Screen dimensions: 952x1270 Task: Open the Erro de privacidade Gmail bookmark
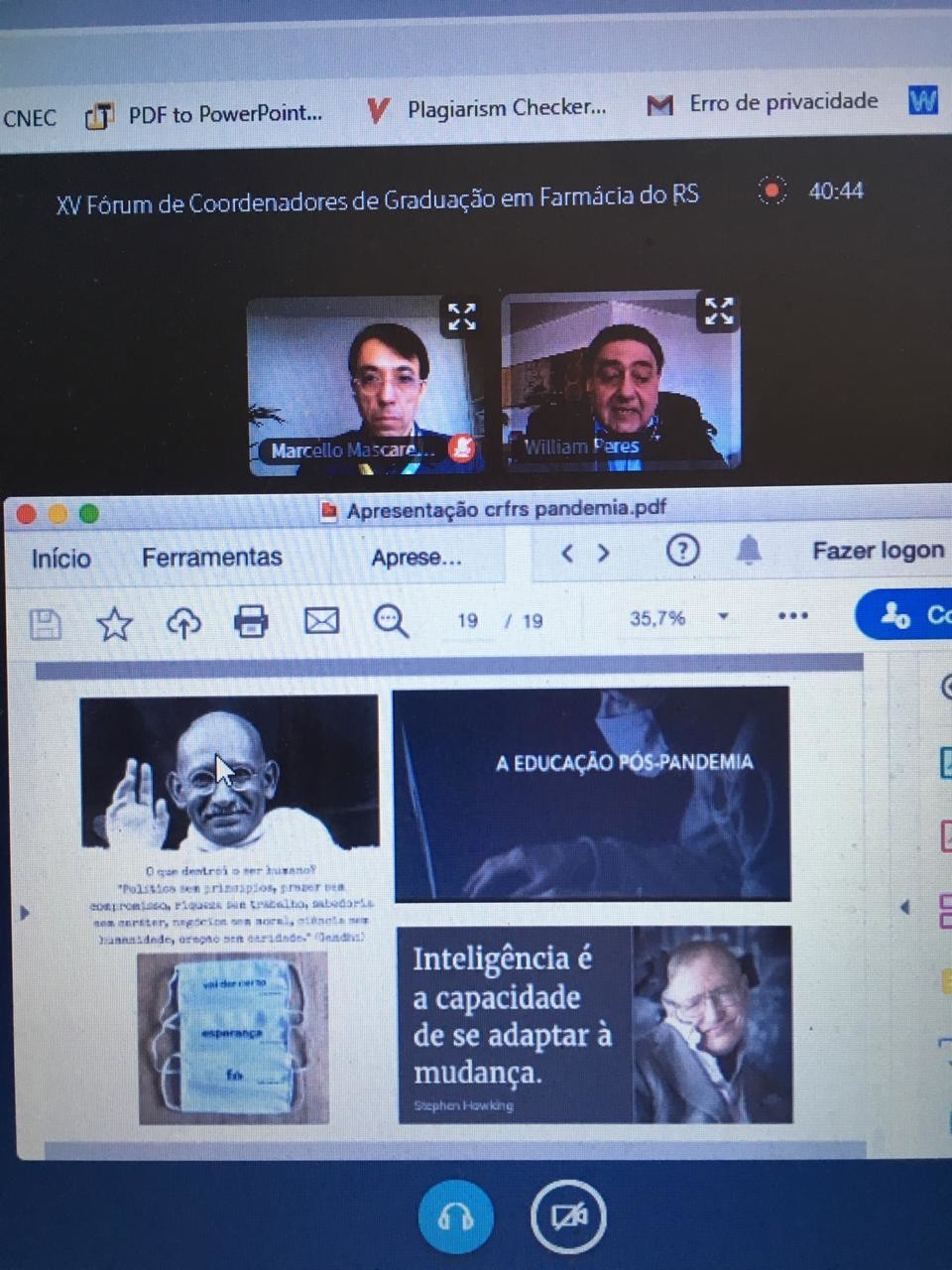[763, 102]
